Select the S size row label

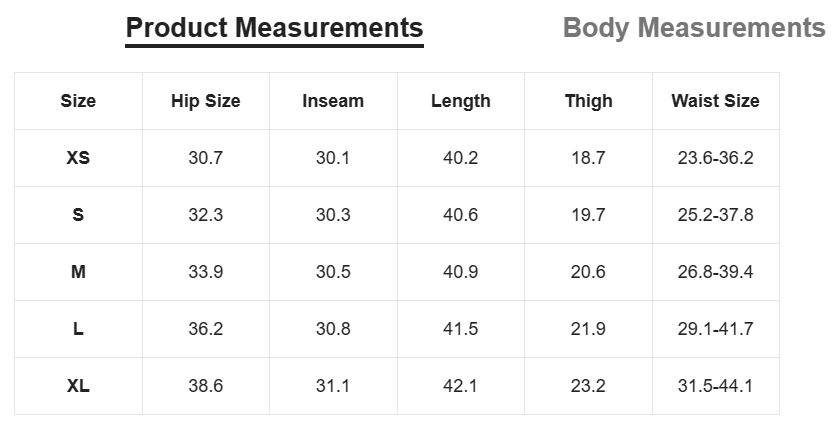78,215
